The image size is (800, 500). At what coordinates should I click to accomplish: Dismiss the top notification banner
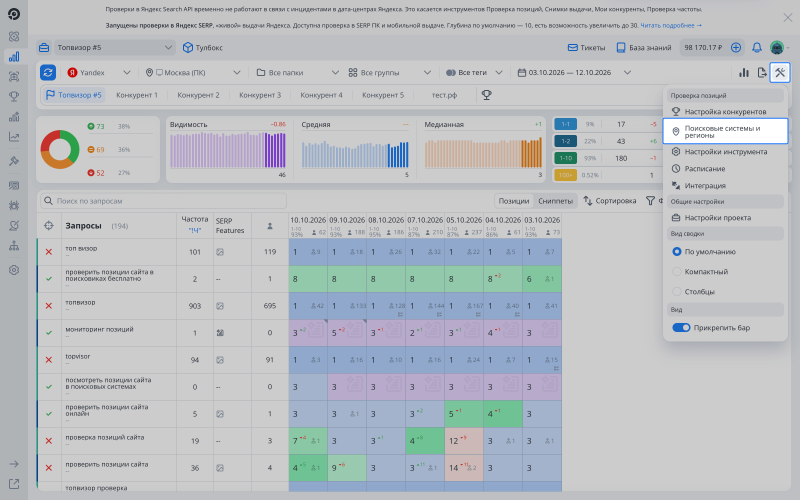tap(788, 18)
